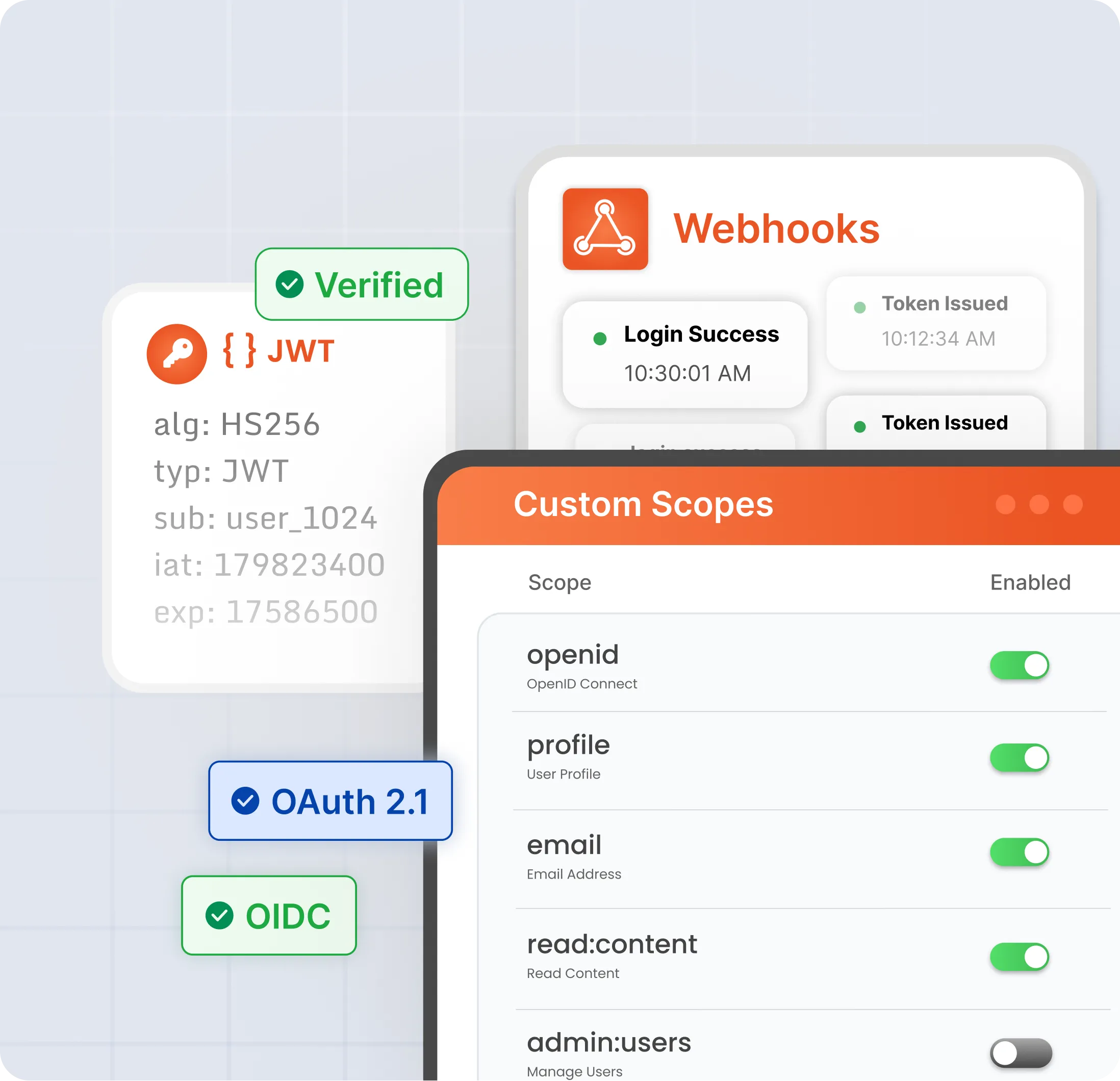Select the OAuth 2.1 badge

coord(330,801)
